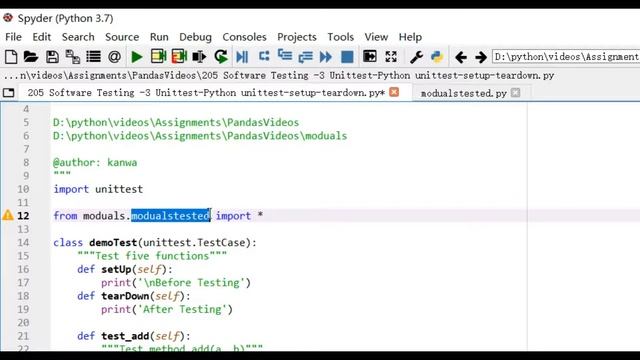The width and height of the screenshot is (640, 360).
Task: Click the '\nBefore Testing' string
Action: 191,282
